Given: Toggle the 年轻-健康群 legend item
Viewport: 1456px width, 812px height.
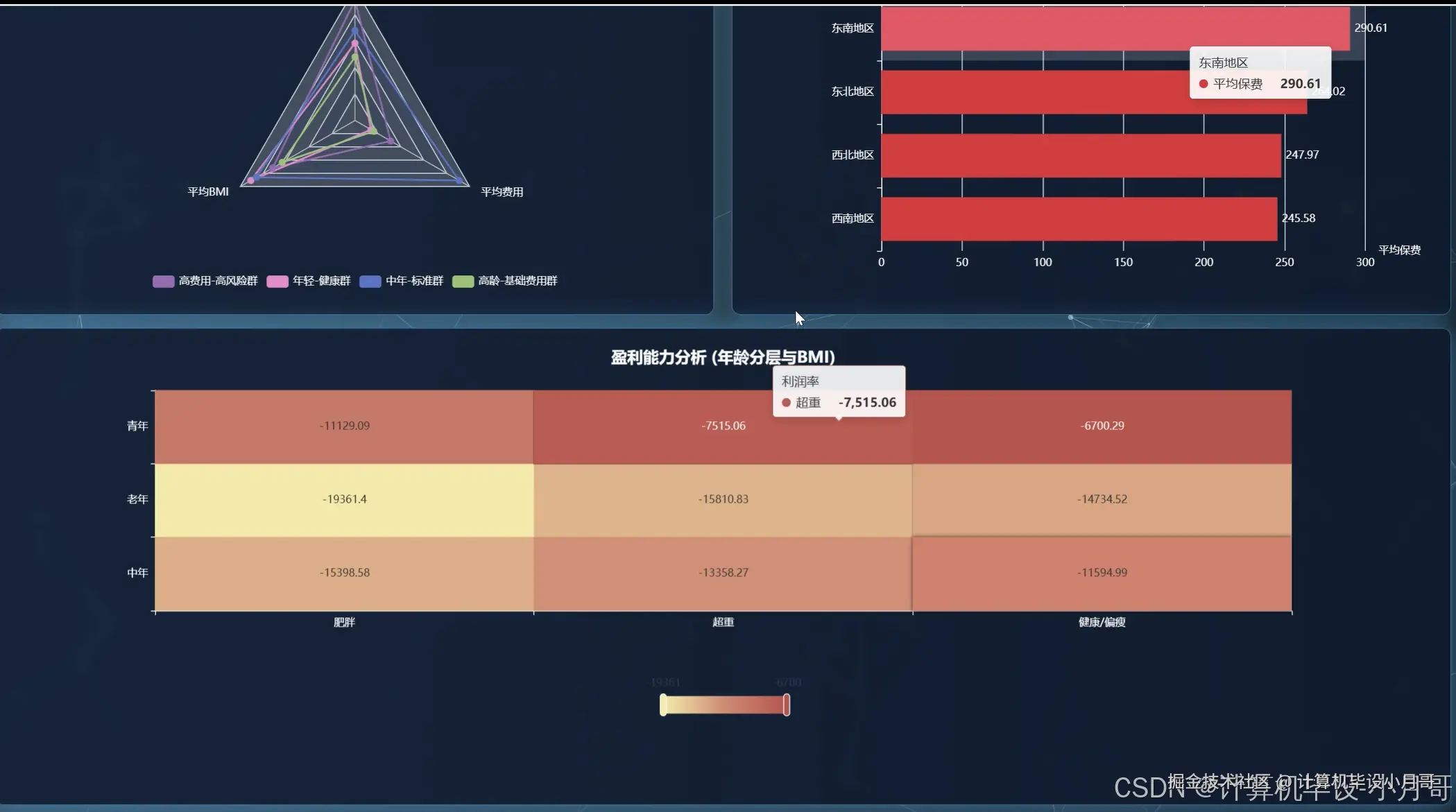Looking at the screenshot, I should click(x=309, y=281).
